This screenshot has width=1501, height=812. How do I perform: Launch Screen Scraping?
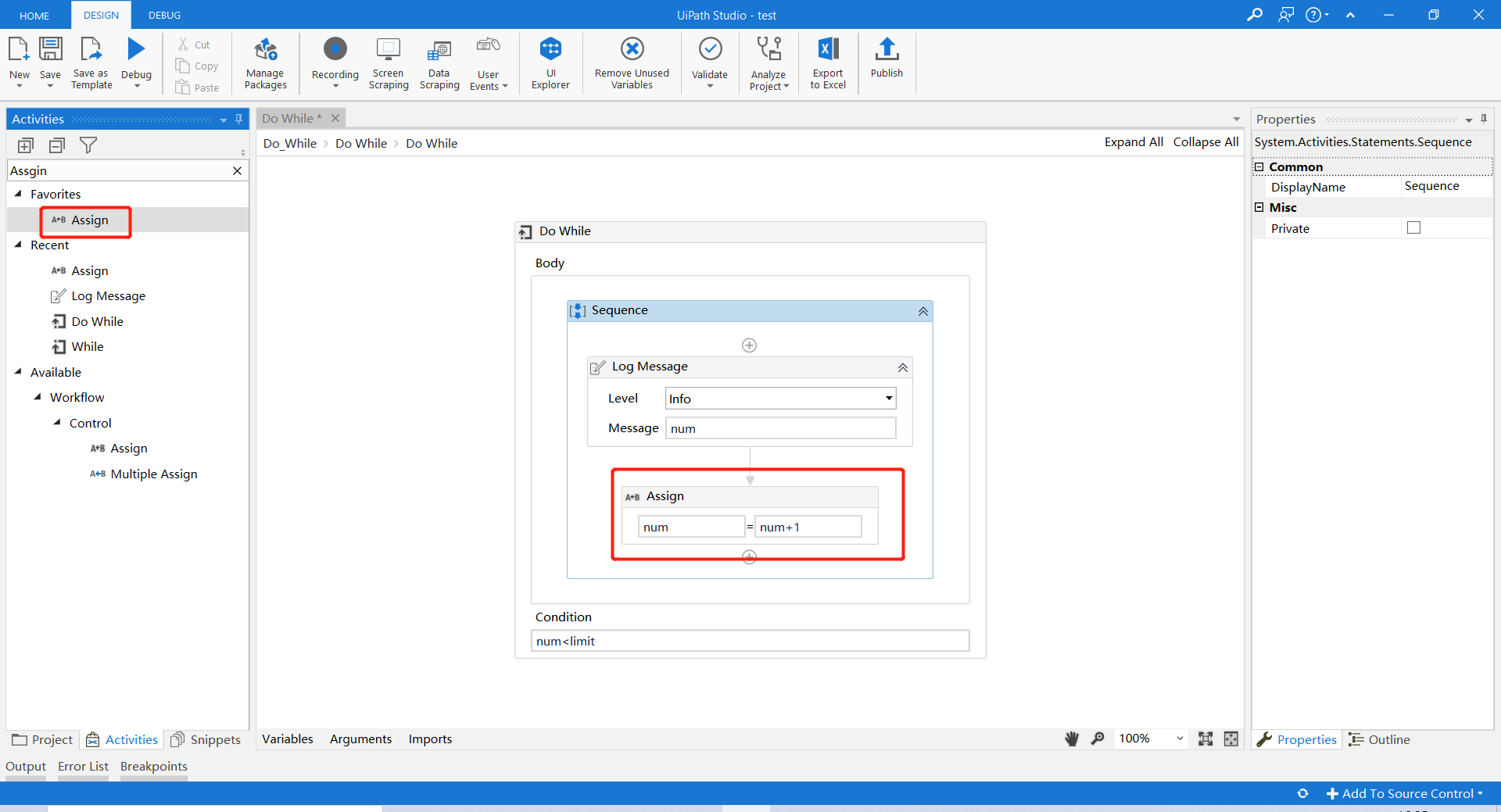tap(388, 63)
